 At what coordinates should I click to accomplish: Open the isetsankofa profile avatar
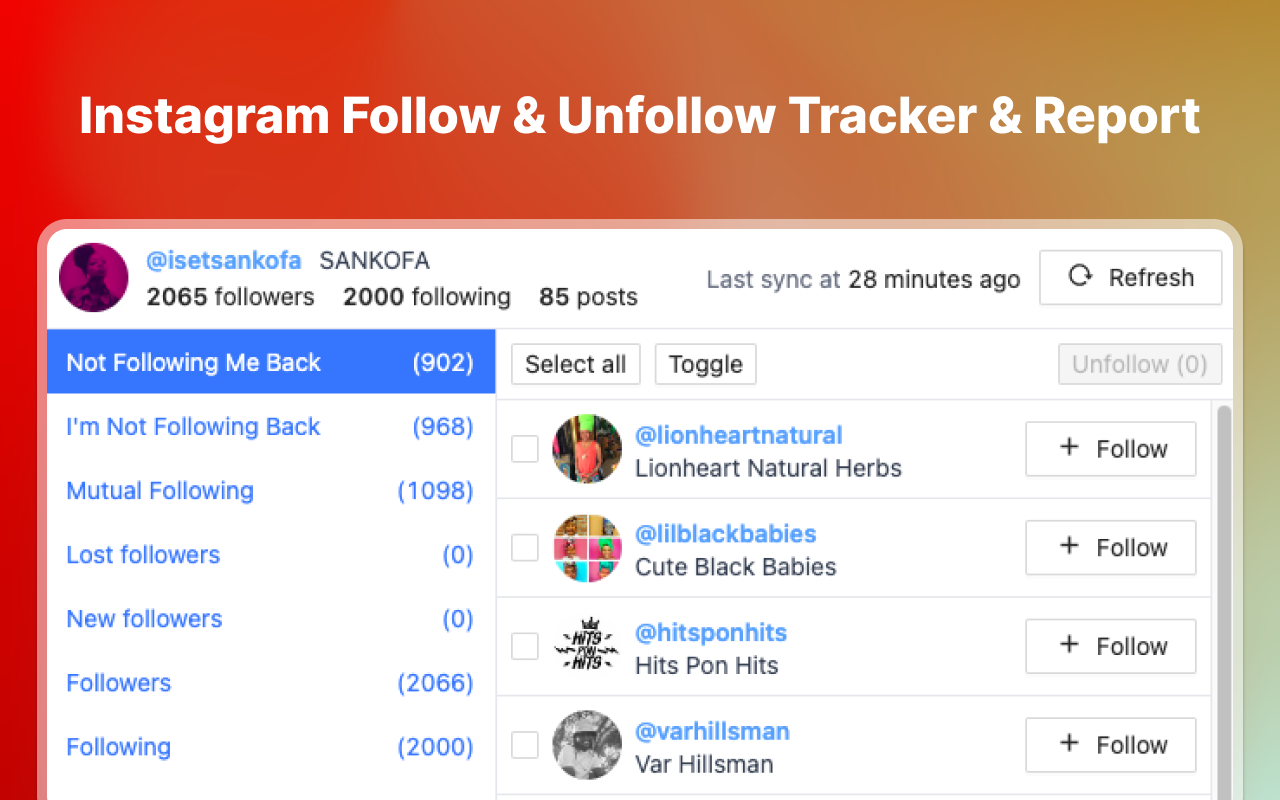pyautogui.click(x=93, y=277)
